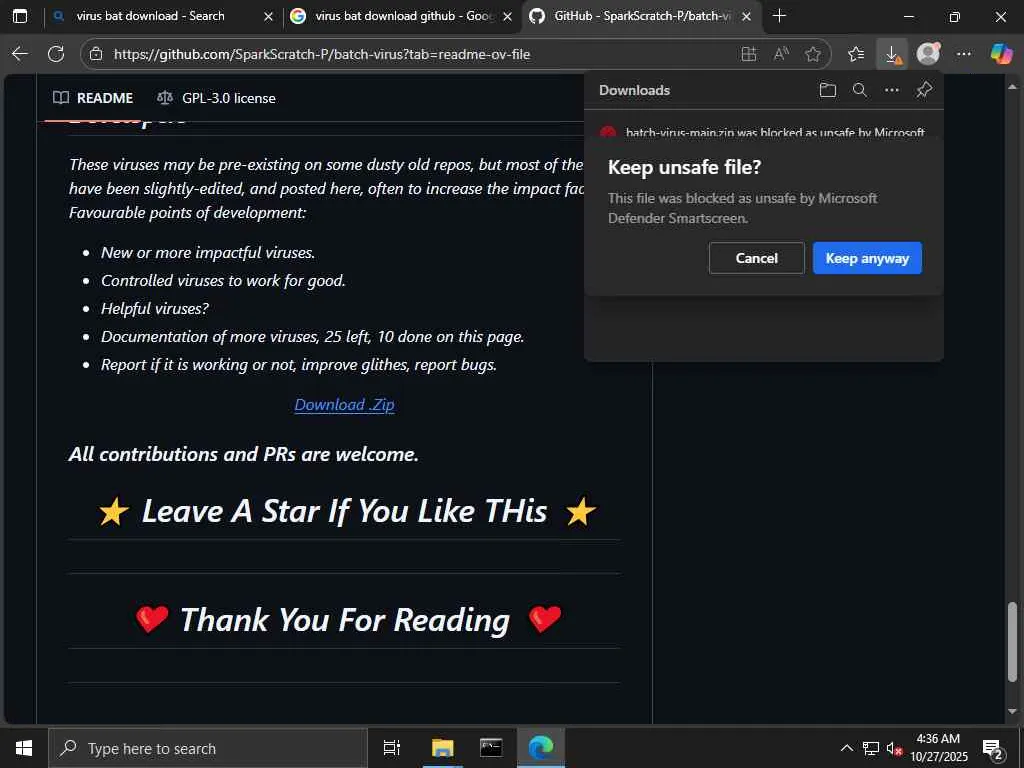Screen dimensions: 1024x768
Task: Open the browser apps grid icon
Action: point(749,54)
